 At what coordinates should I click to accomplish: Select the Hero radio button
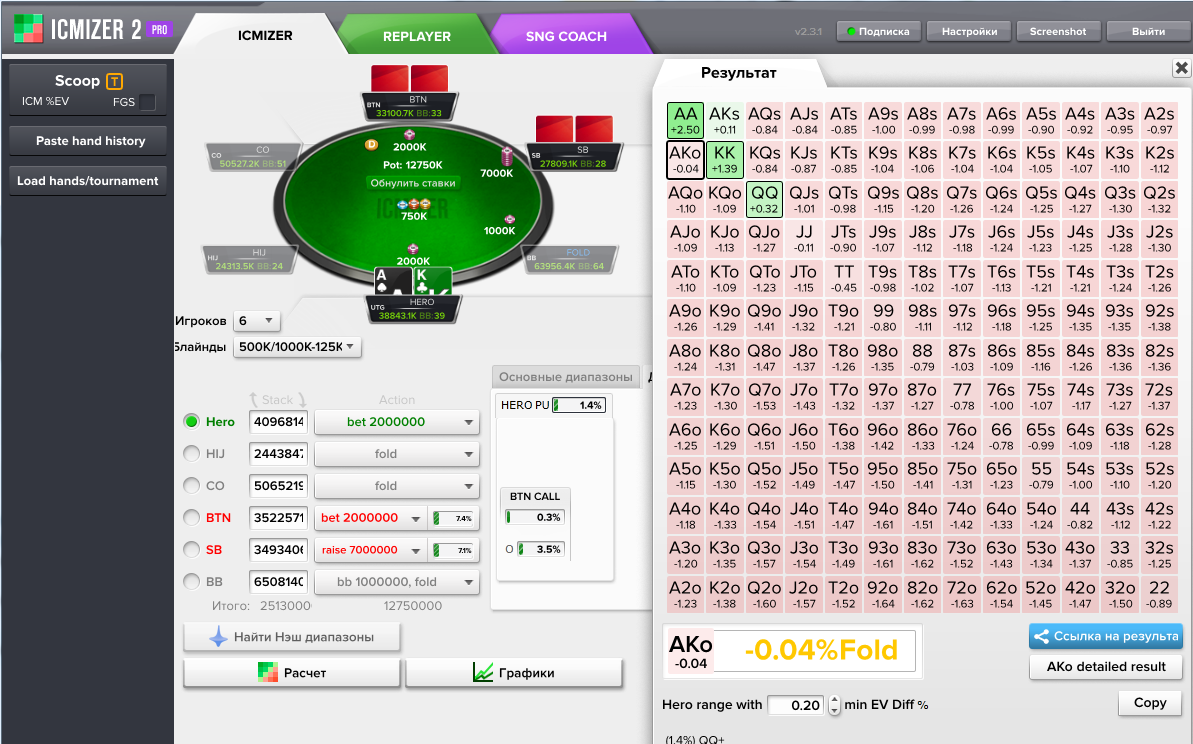click(192, 421)
